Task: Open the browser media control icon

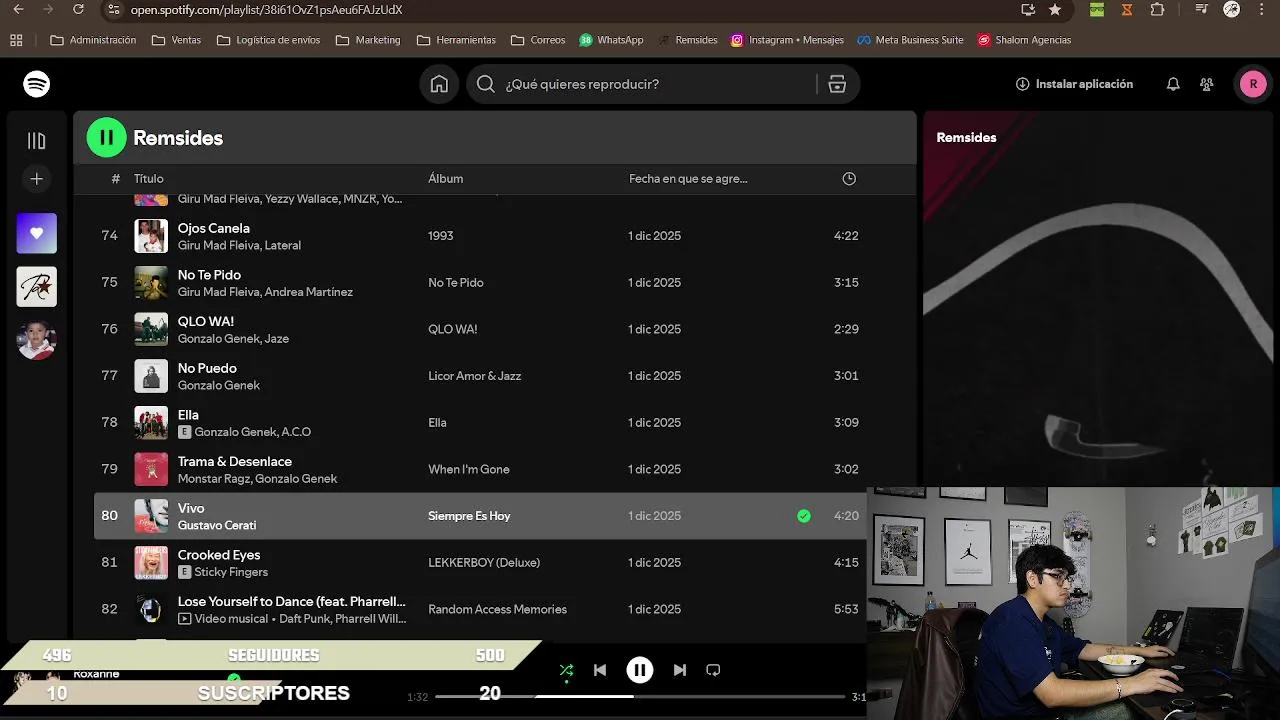Action: pos(1202,9)
